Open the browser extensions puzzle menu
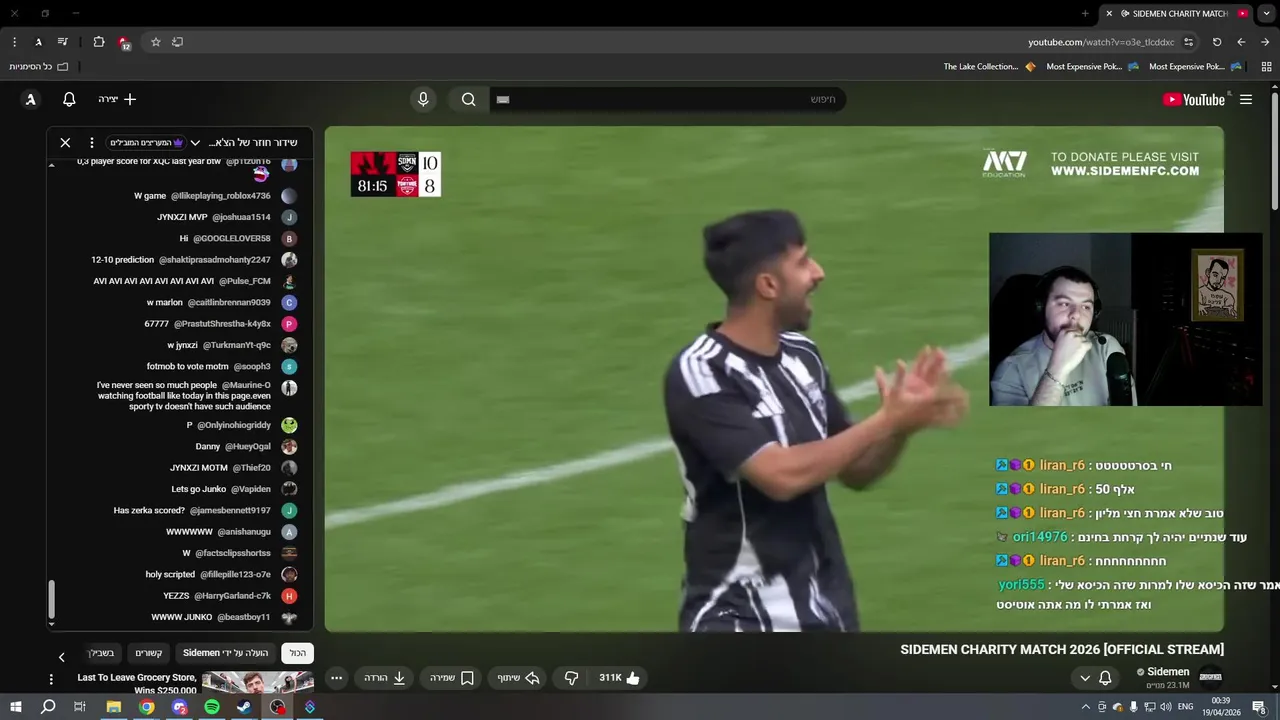1280x720 pixels. pos(99,42)
